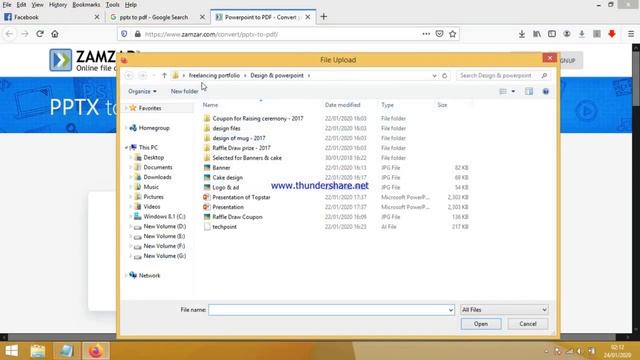Click Open button in dialog
This screenshot has width=640, height=360.
click(x=481, y=324)
